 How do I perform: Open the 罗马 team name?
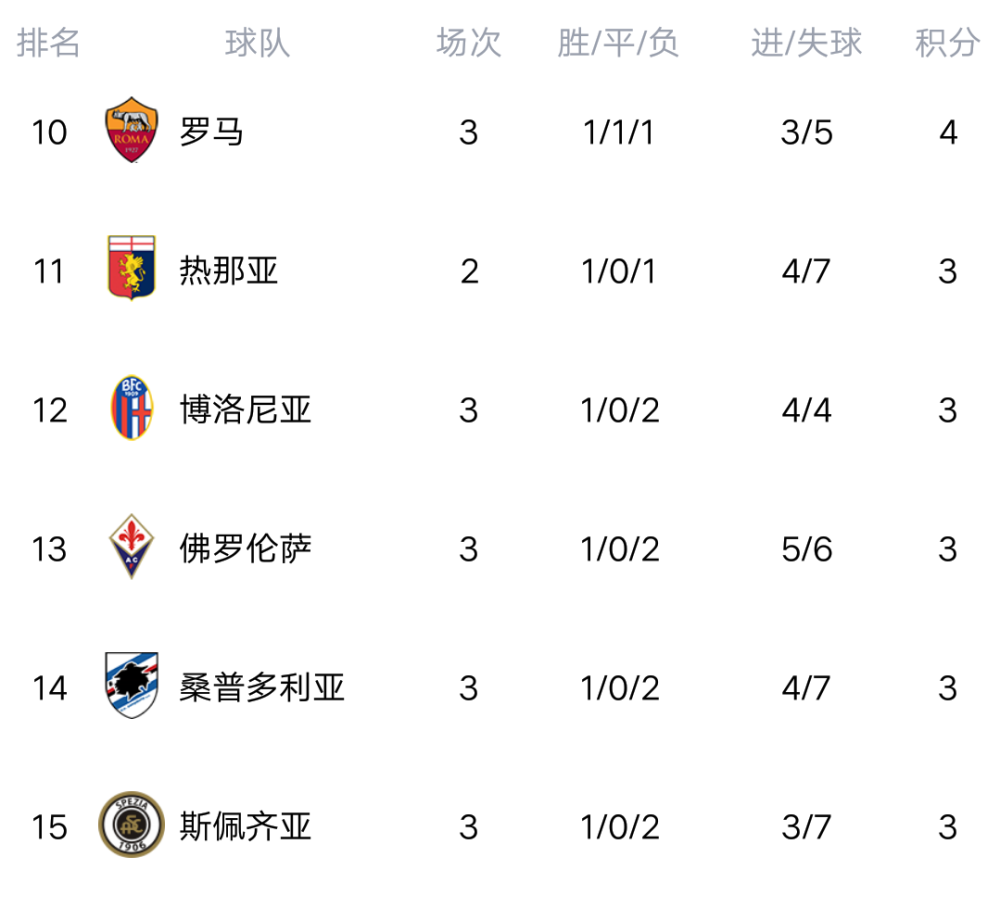(x=212, y=132)
